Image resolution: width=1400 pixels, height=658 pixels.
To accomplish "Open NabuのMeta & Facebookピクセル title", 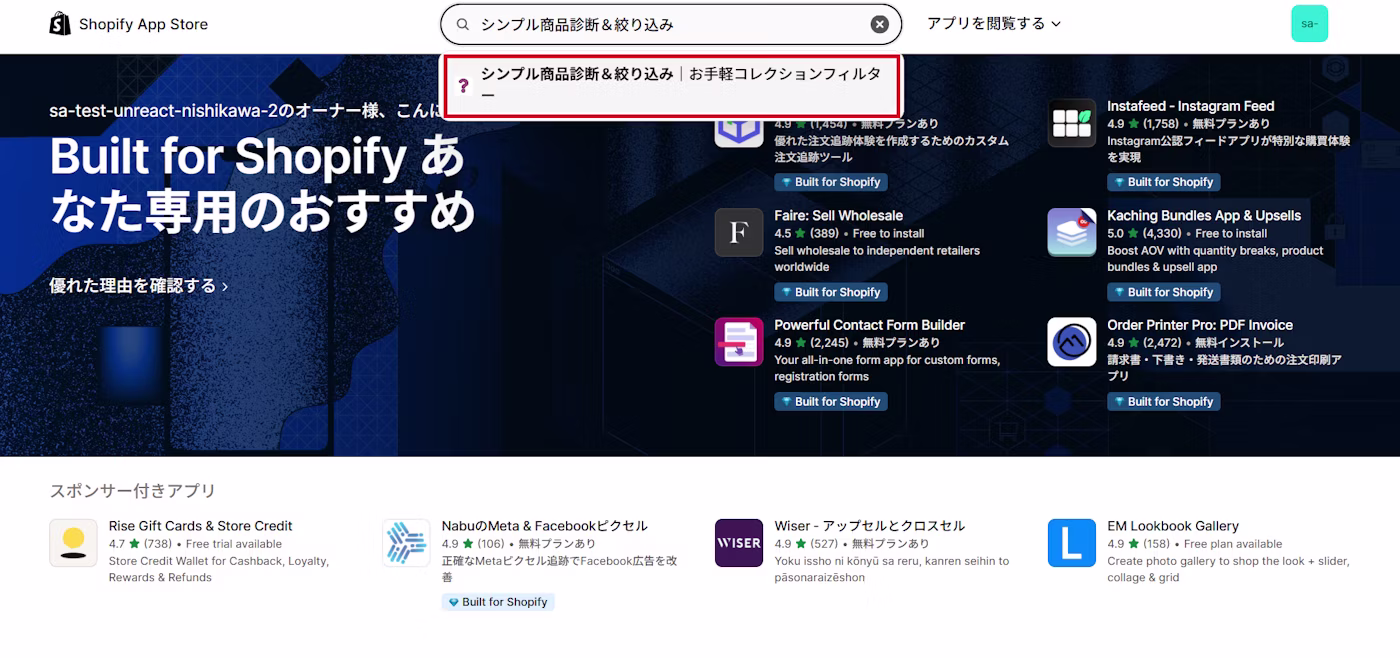I will [545, 526].
